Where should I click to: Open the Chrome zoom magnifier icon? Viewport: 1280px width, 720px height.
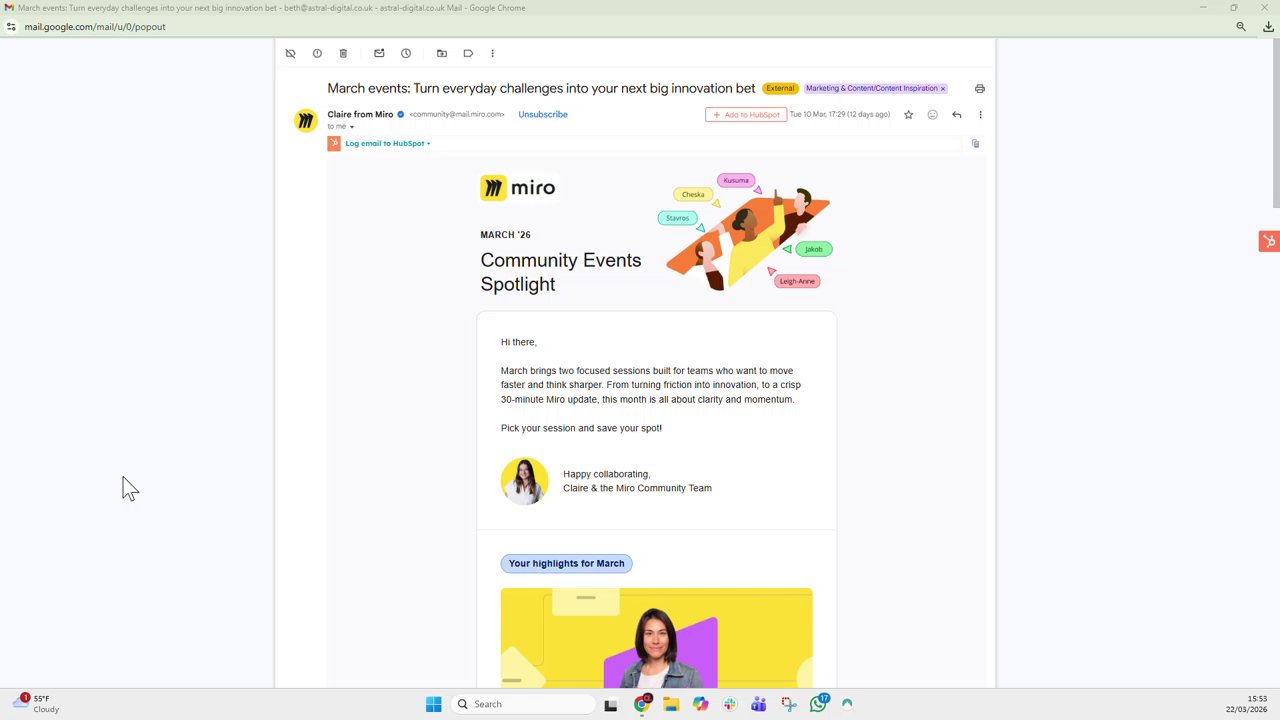click(x=1241, y=27)
